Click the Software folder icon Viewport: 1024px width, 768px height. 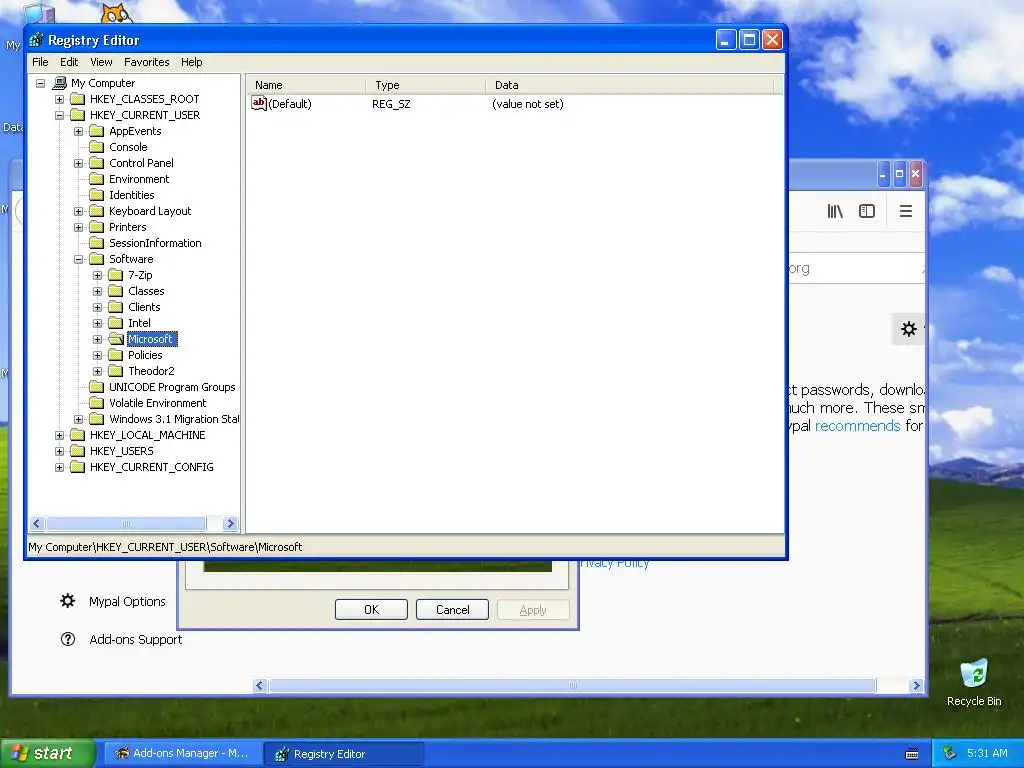pos(97,259)
